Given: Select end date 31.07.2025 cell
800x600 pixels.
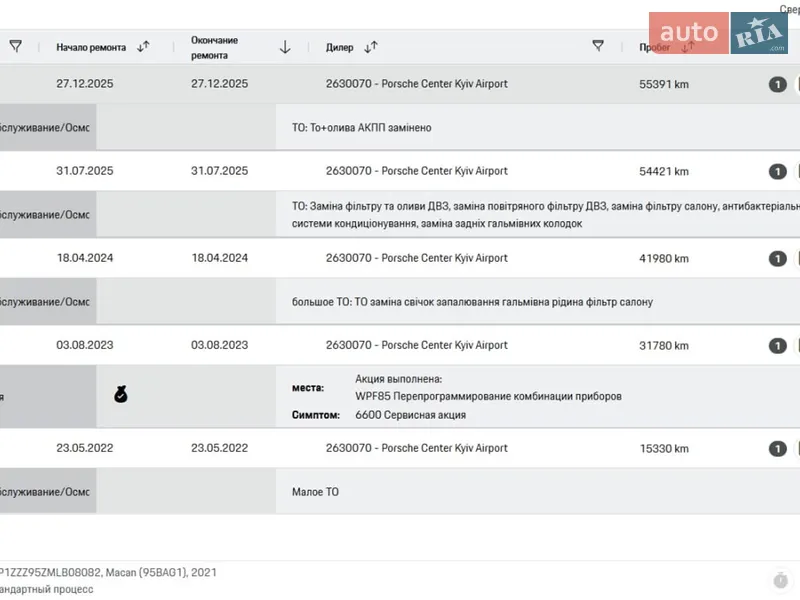Looking at the screenshot, I should [x=219, y=171].
